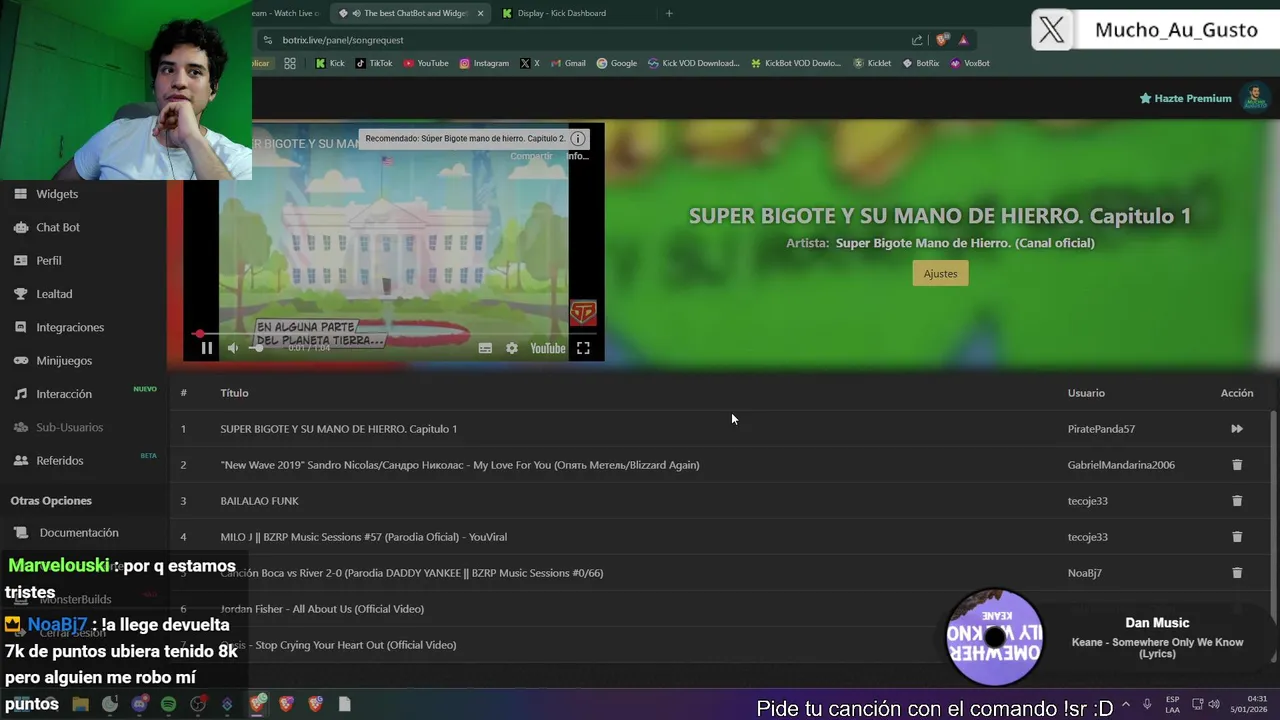
Task: Open Widgets in the sidebar
Action: [57, 194]
